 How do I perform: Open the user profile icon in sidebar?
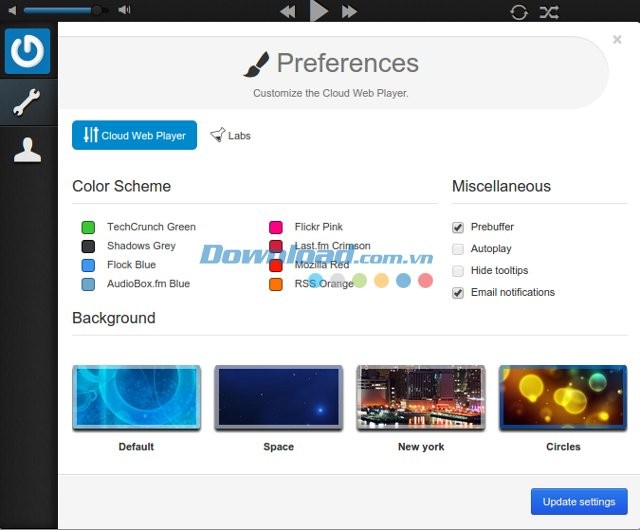27,150
